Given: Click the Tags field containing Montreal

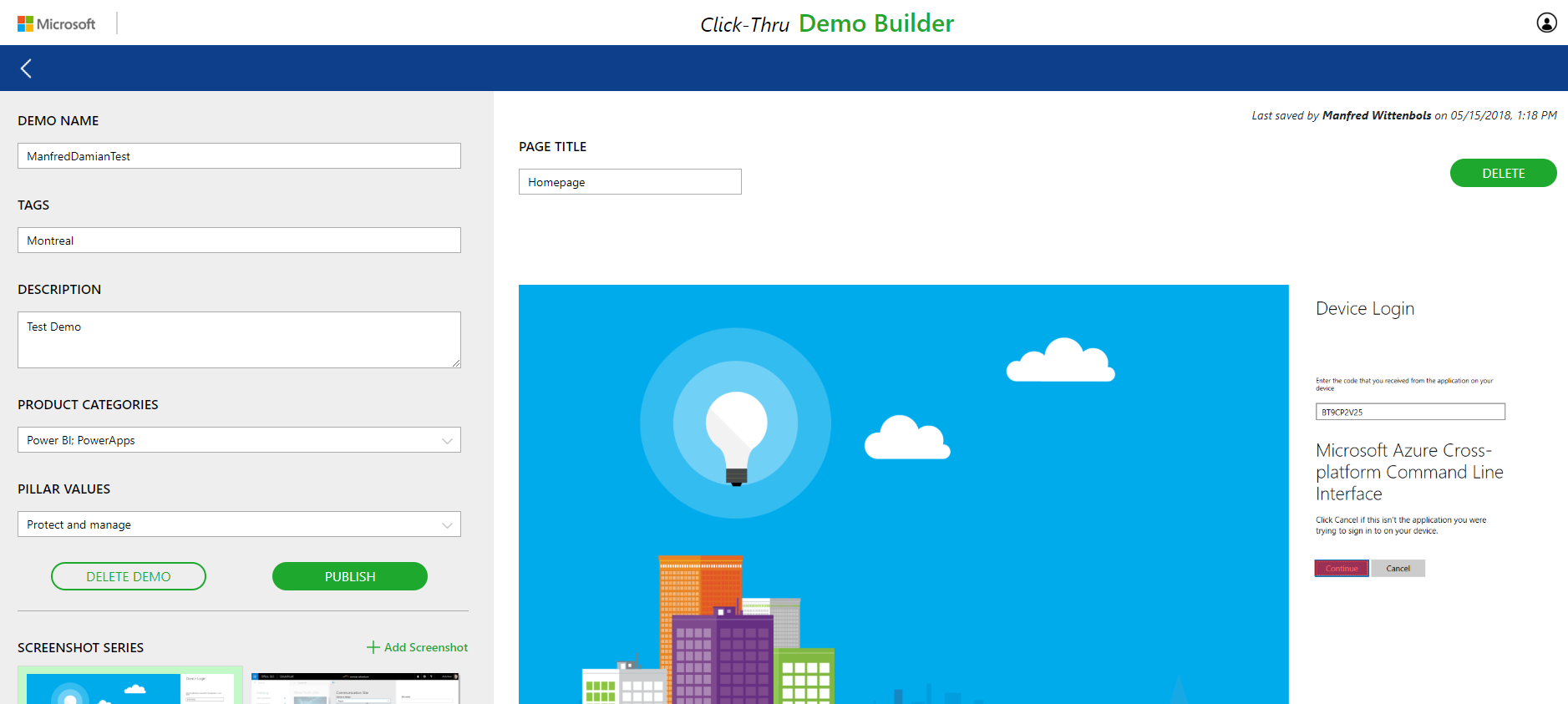Looking at the screenshot, I should [239, 241].
